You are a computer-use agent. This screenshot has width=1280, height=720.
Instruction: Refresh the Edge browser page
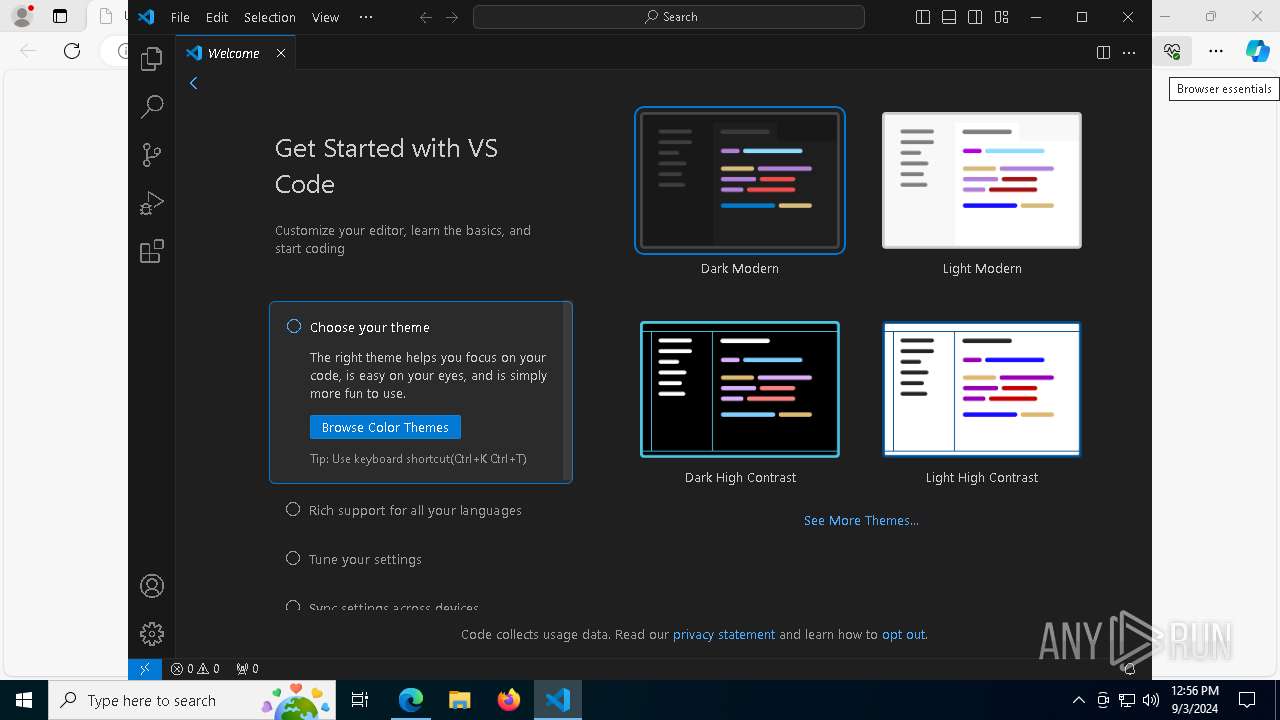72,51
